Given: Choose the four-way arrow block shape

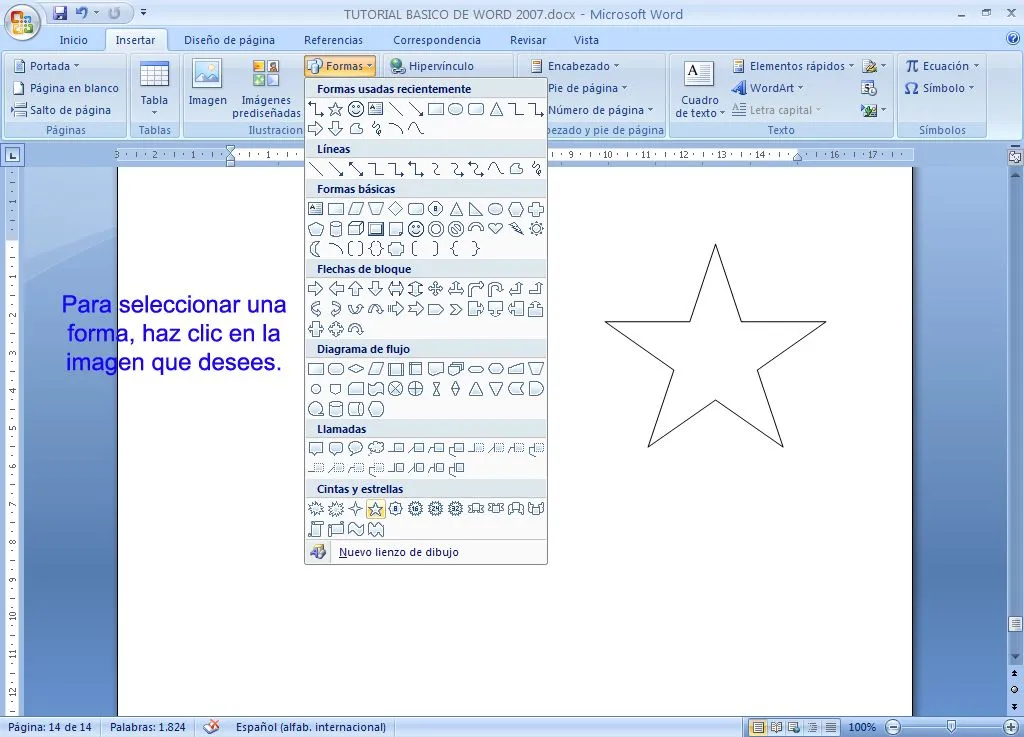Looking at the screenshot, I should pos(436,289).
